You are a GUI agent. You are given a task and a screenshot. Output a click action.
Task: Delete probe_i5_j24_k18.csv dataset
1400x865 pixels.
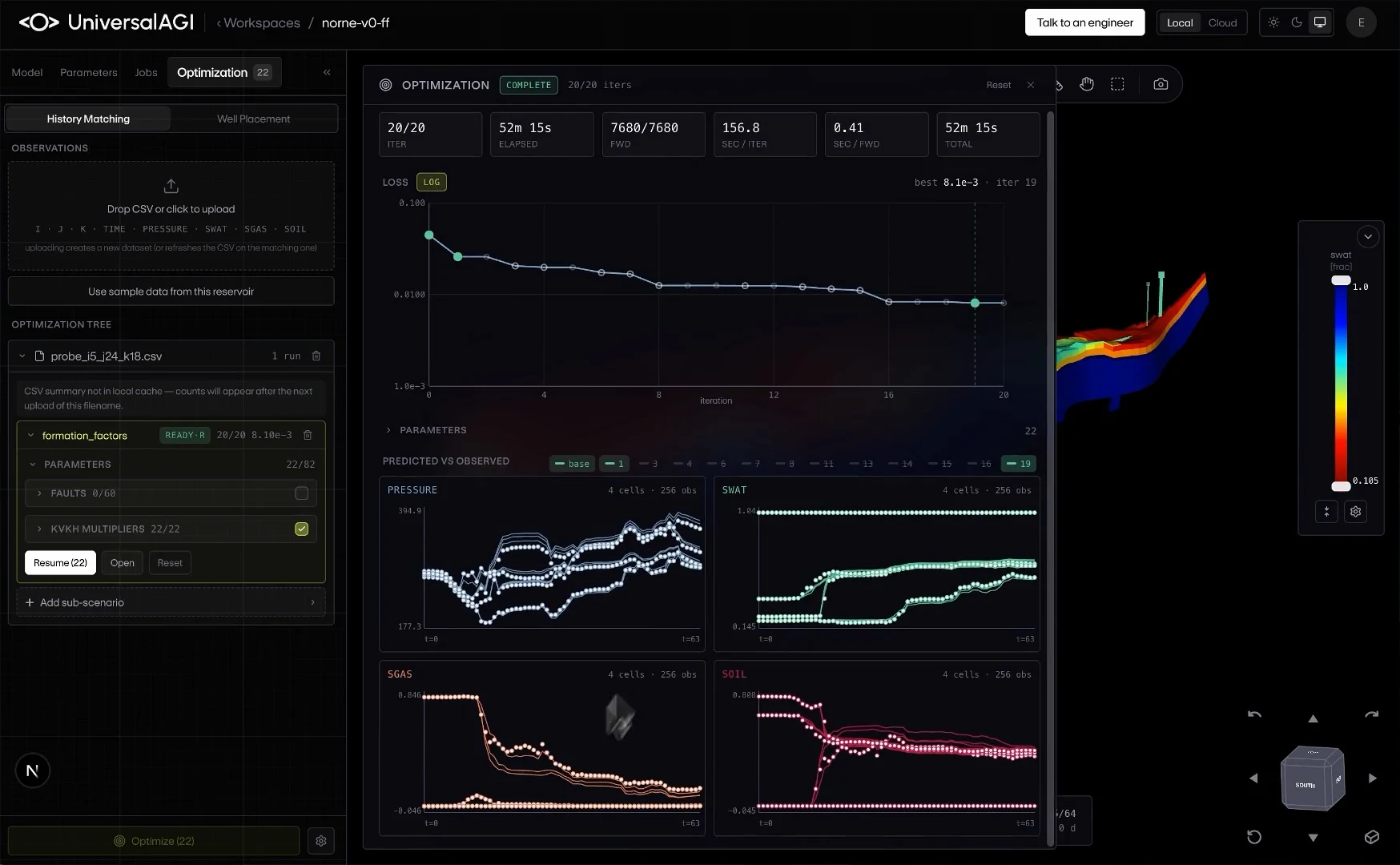316,356
